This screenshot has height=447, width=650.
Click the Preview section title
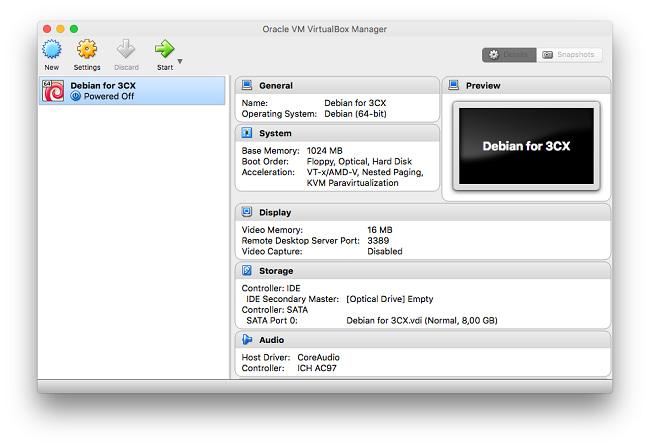[483, 86]
